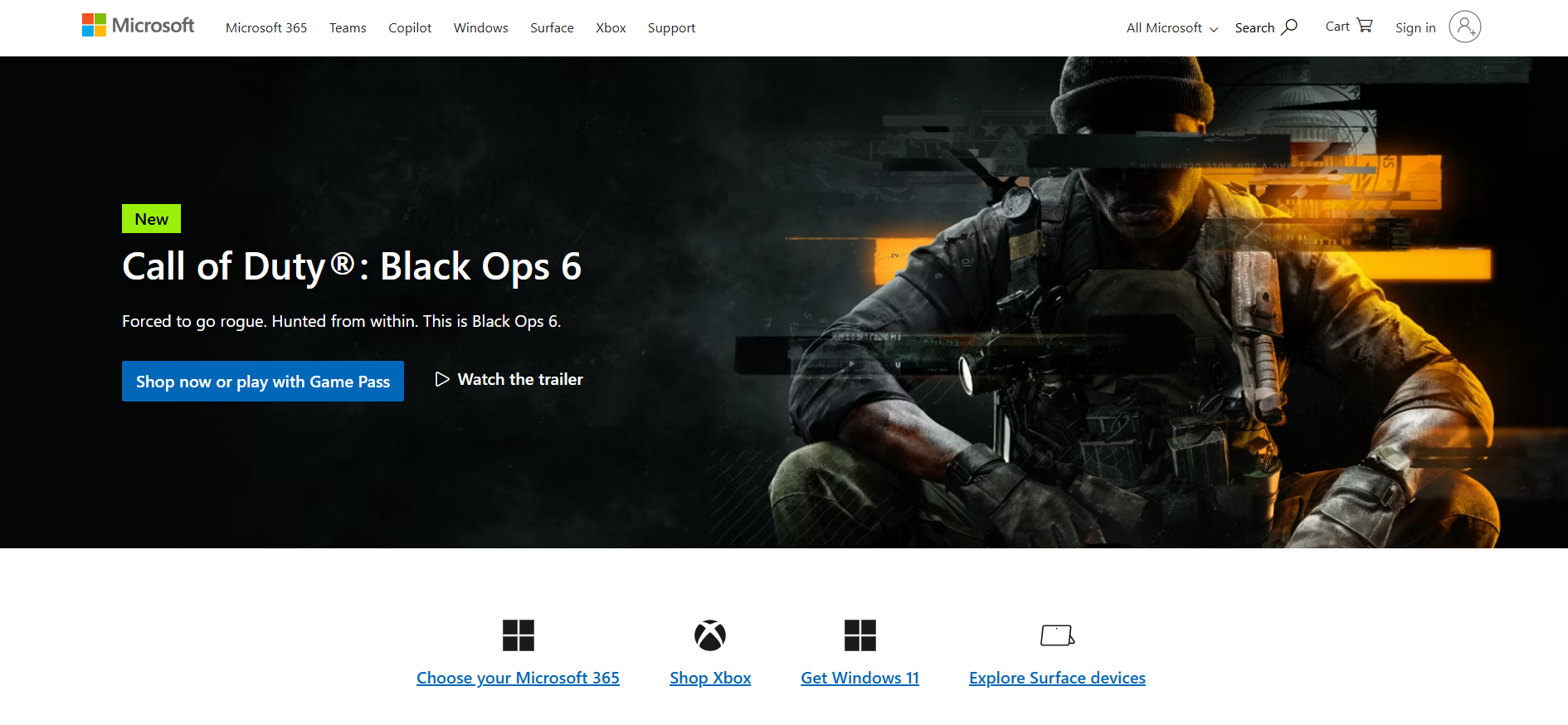
Task: Select Windows in the top navigation
Action: 481,28
